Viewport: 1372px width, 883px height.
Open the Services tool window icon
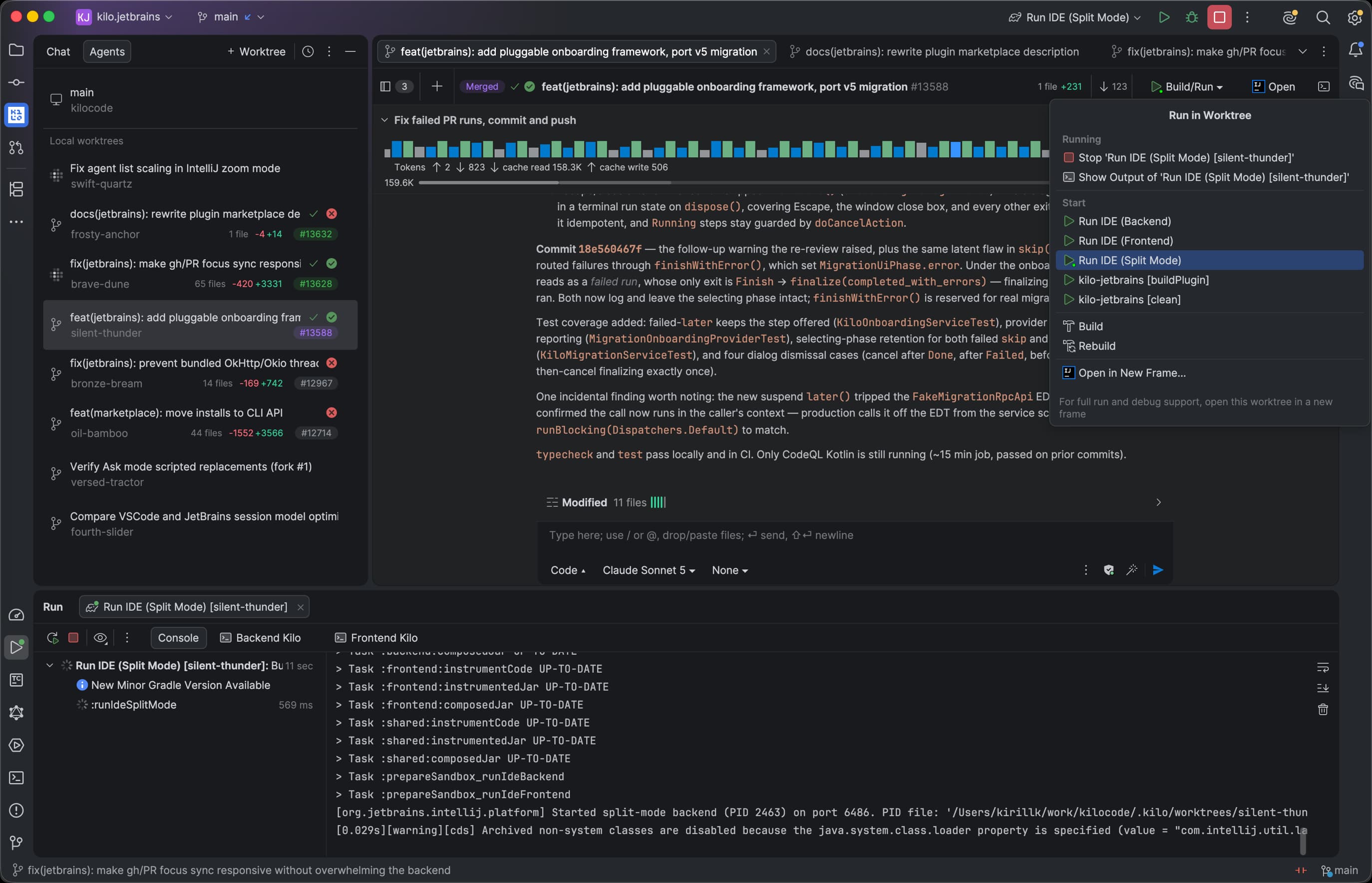tap(16, 745)
